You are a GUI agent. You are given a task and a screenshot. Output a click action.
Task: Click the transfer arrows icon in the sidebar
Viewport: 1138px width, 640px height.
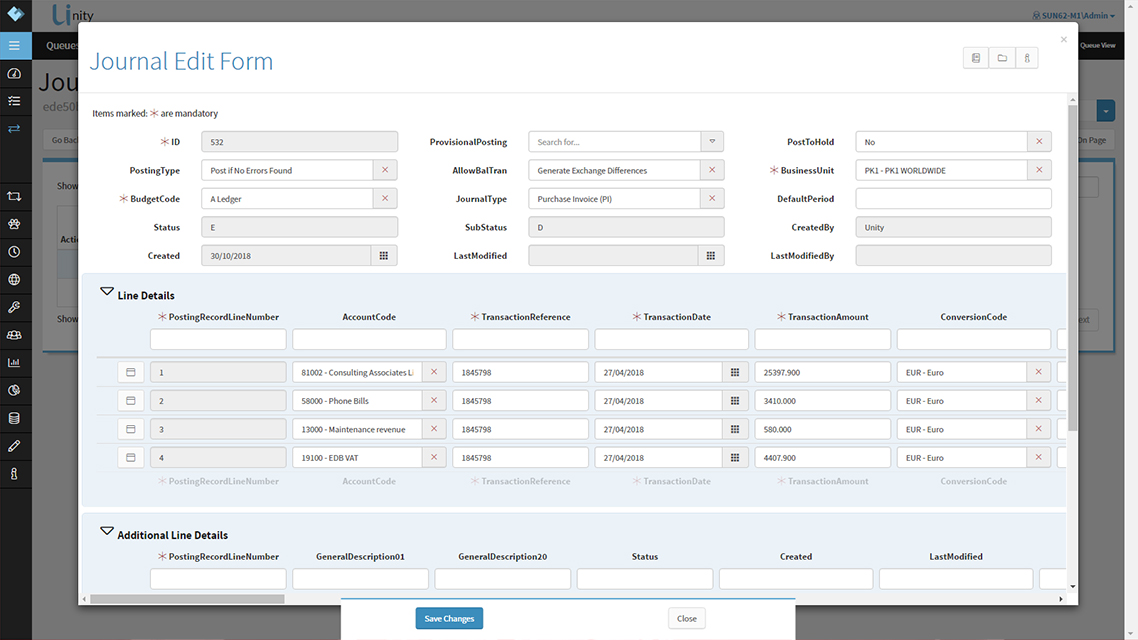(x=14, y=129)
